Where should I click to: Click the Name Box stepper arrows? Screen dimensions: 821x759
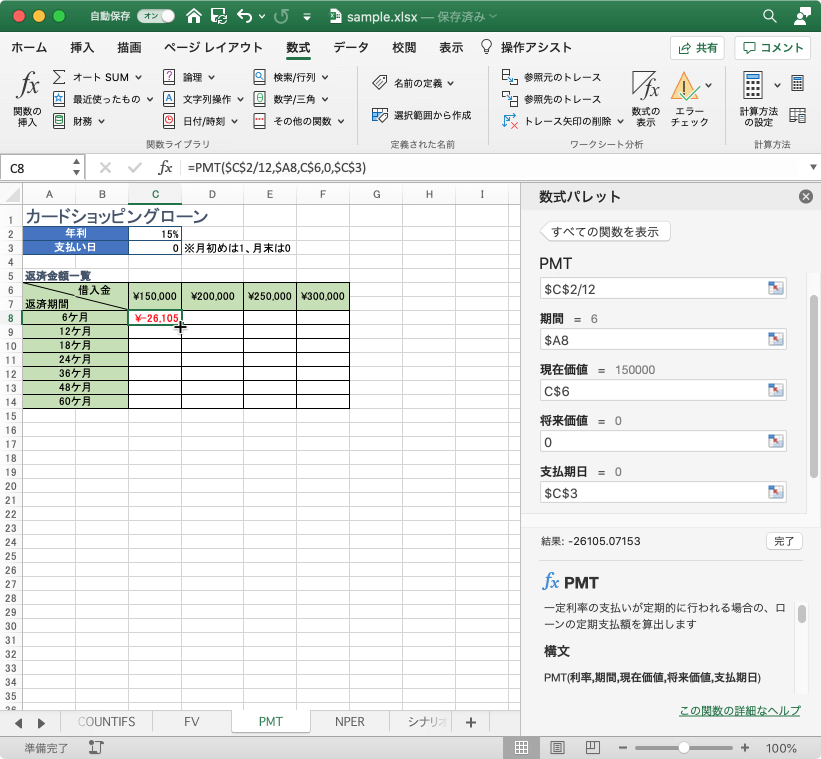[76, 168]
